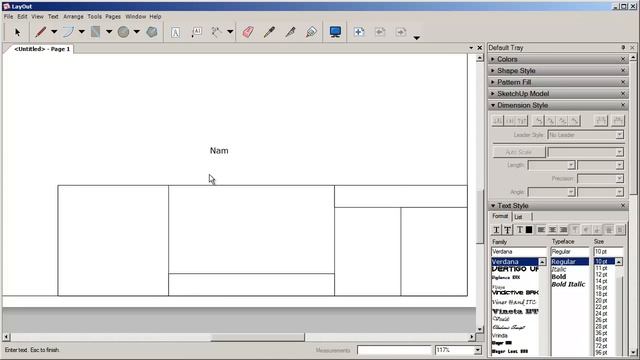Open the document tab list arrow

[x=471, y=48]
